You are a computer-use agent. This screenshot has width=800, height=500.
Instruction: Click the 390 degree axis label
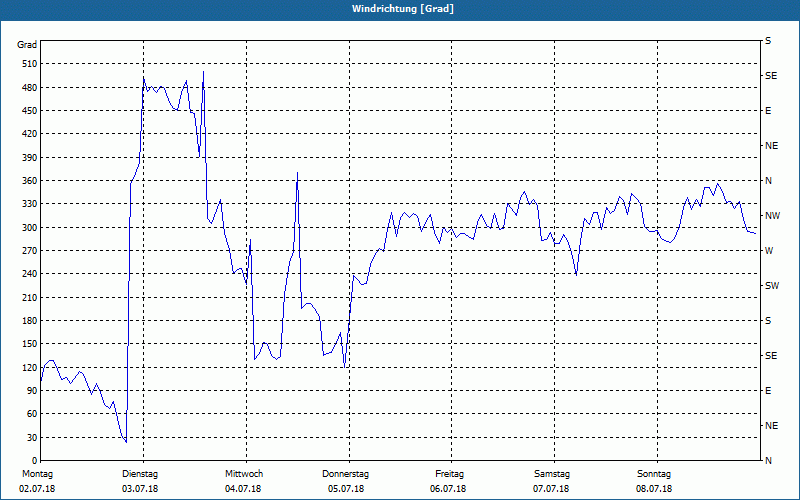coord(30,158)
